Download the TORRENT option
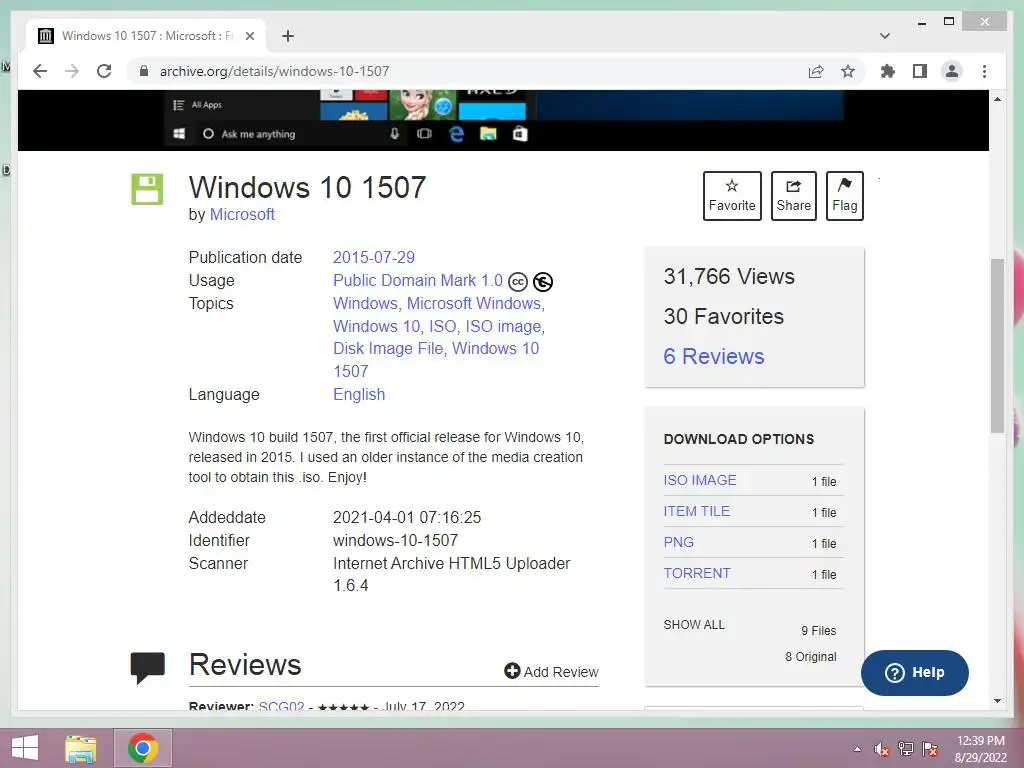This screenshot has height=768, width=1024. (697, 573)
